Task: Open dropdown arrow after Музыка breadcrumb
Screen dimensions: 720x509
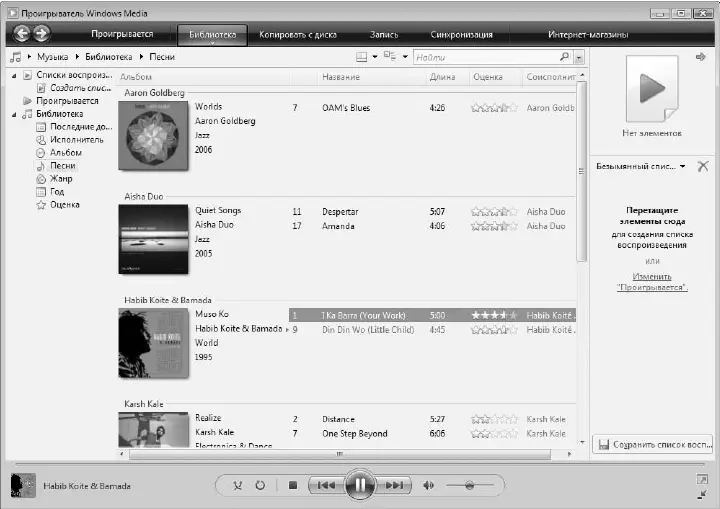Action: (x=77, y=57)
